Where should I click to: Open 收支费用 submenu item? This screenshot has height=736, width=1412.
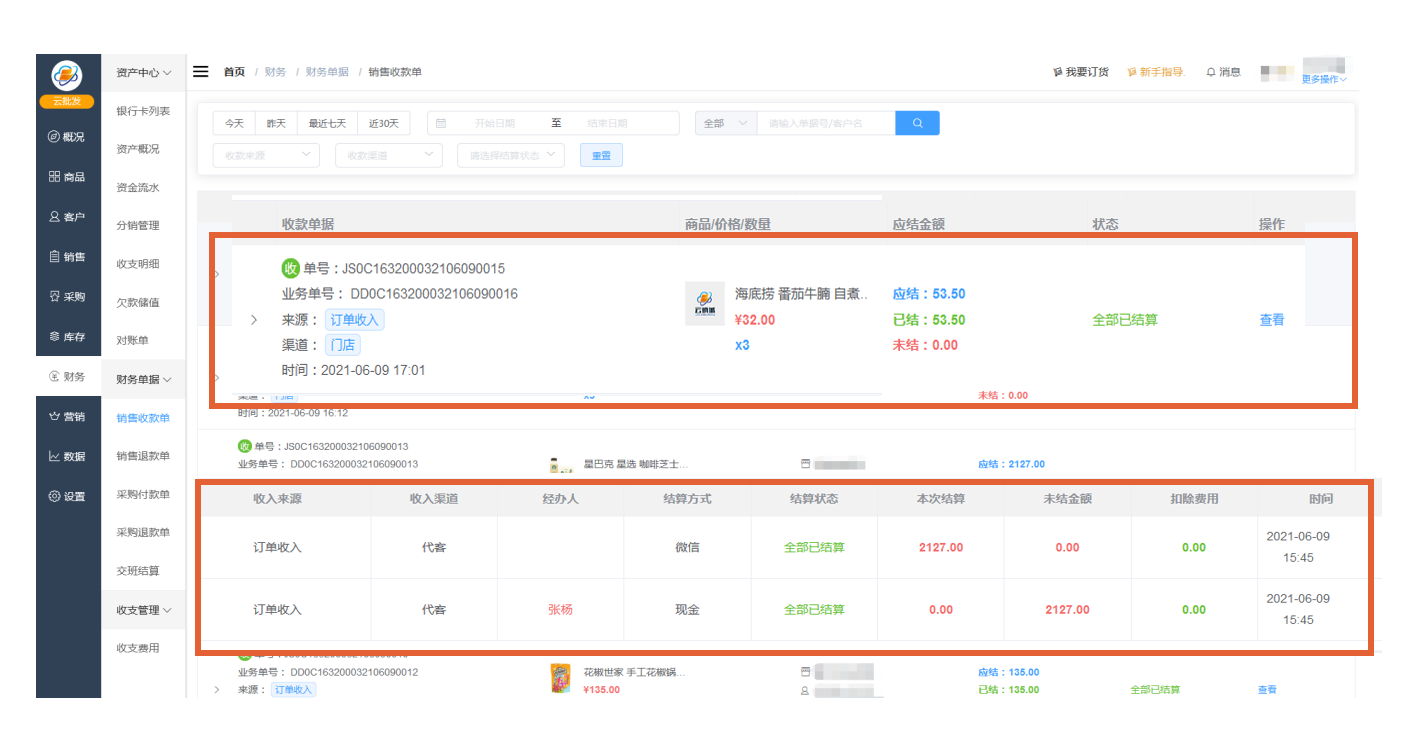pos(137,648)
